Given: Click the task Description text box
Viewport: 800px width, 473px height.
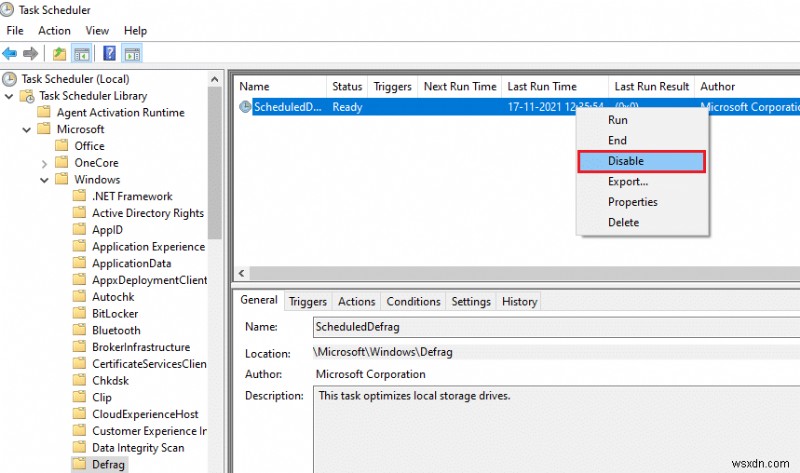Looking at the screenshot, I should 557,429.
